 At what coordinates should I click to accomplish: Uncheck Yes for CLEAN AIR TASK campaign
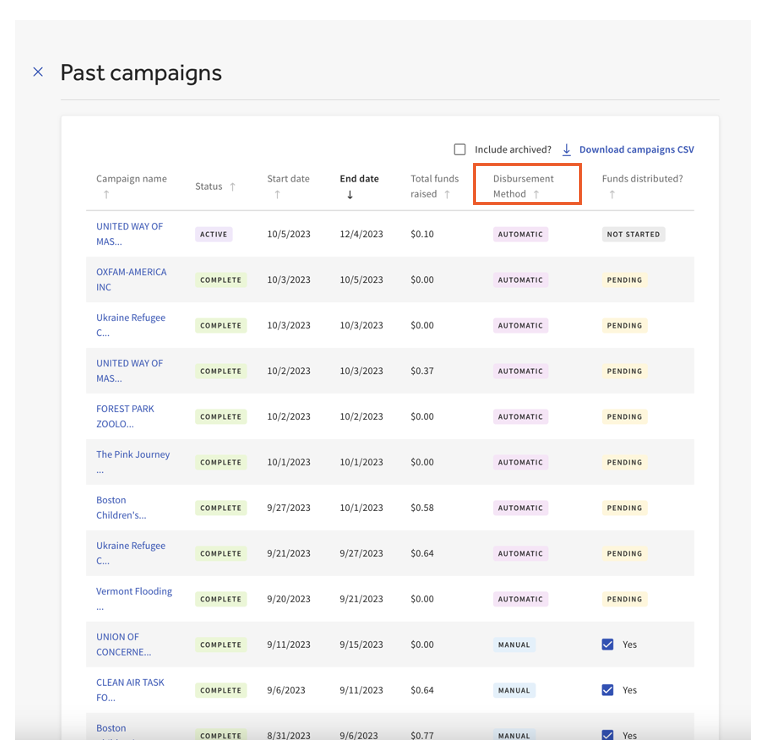[607, 690]
